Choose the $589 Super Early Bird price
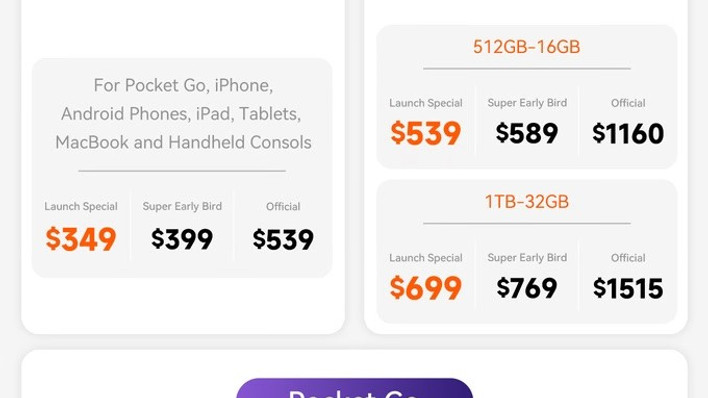The image size is (708, 398). tap(526, 133)
